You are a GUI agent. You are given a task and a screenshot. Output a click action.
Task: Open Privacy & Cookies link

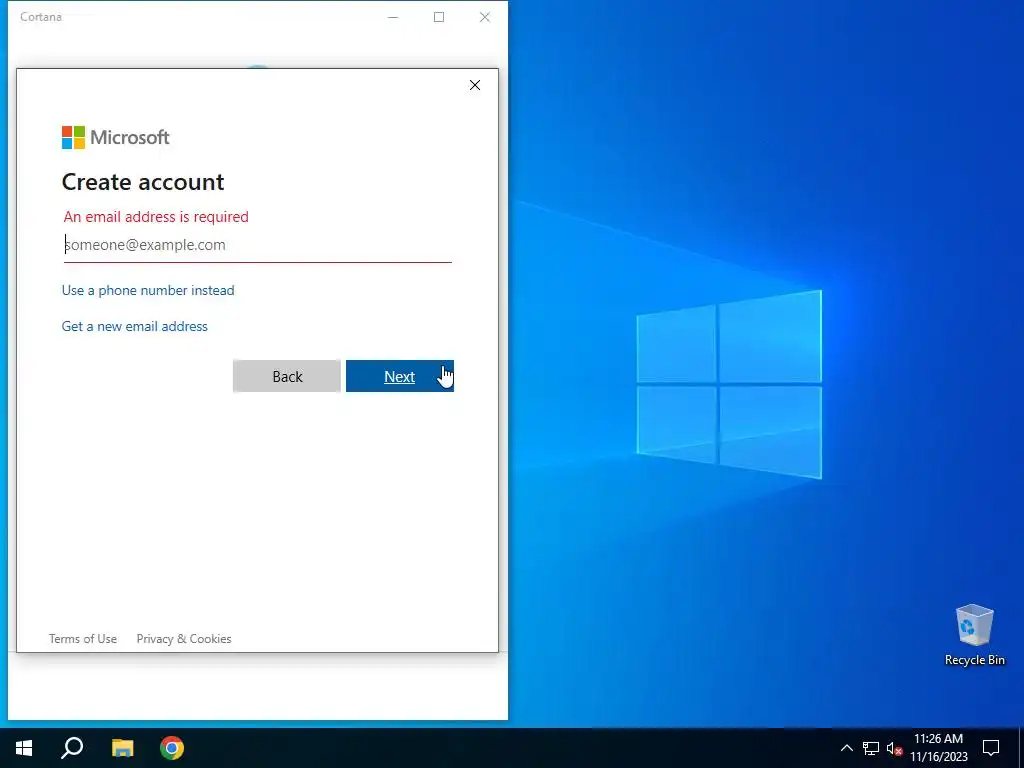[184, 639]
